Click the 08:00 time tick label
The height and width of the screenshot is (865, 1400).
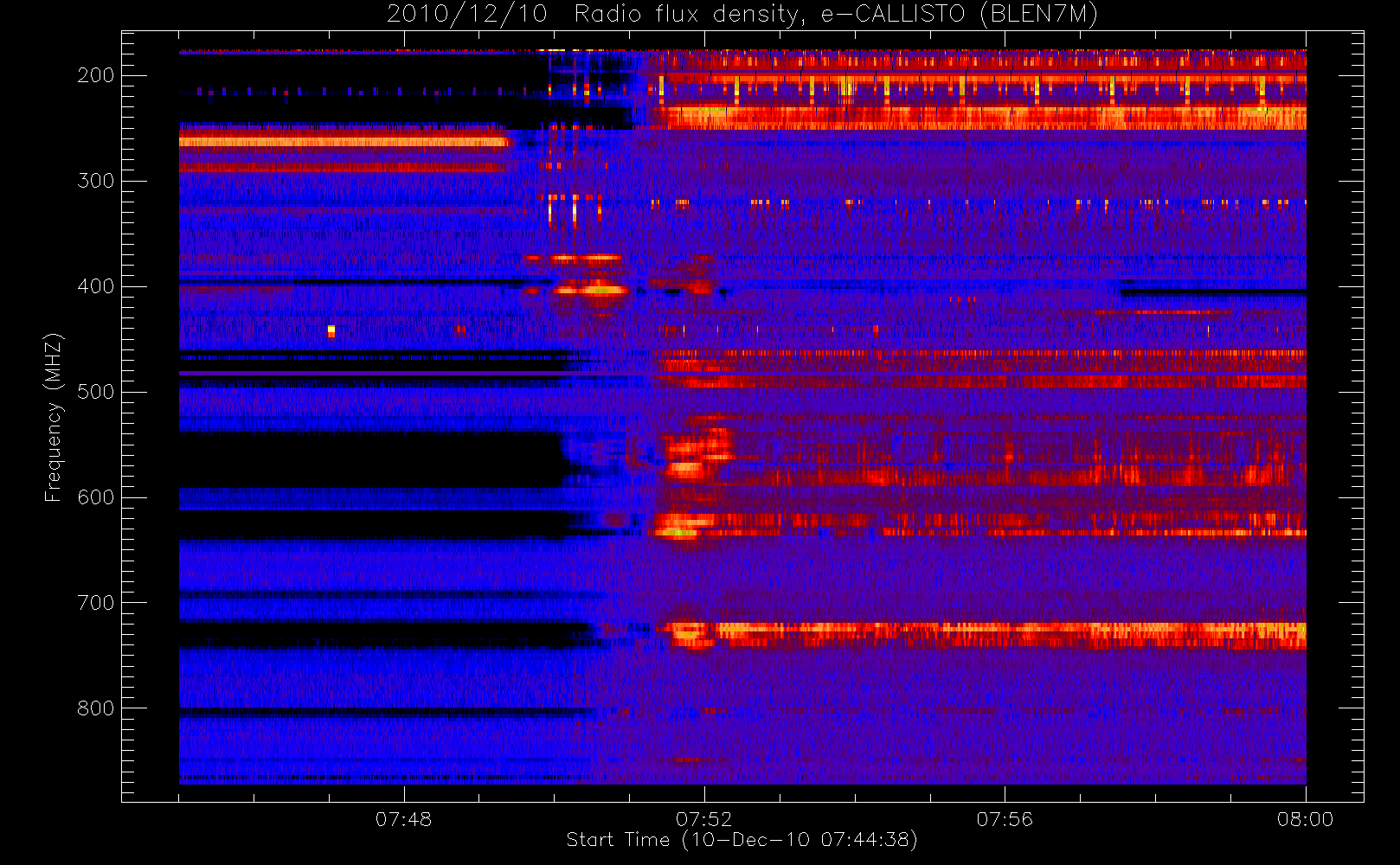[1305, 819]
